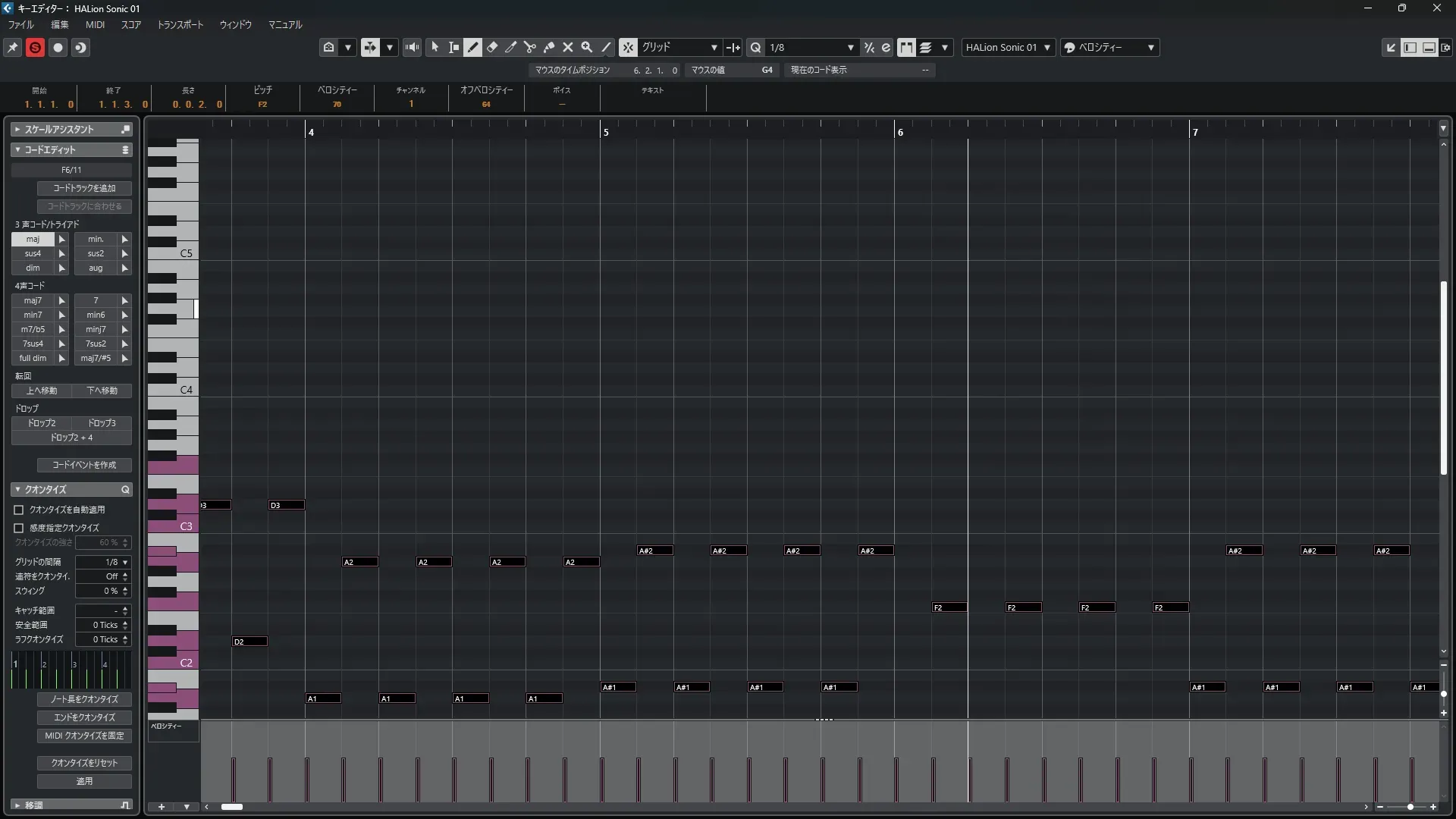Click the ドロップ2 button

(x=42, y=423)
